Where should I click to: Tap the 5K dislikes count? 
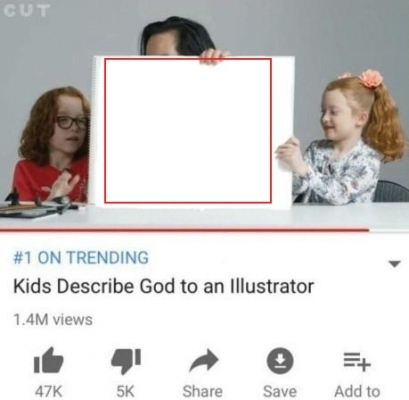(x=126, y=391)
